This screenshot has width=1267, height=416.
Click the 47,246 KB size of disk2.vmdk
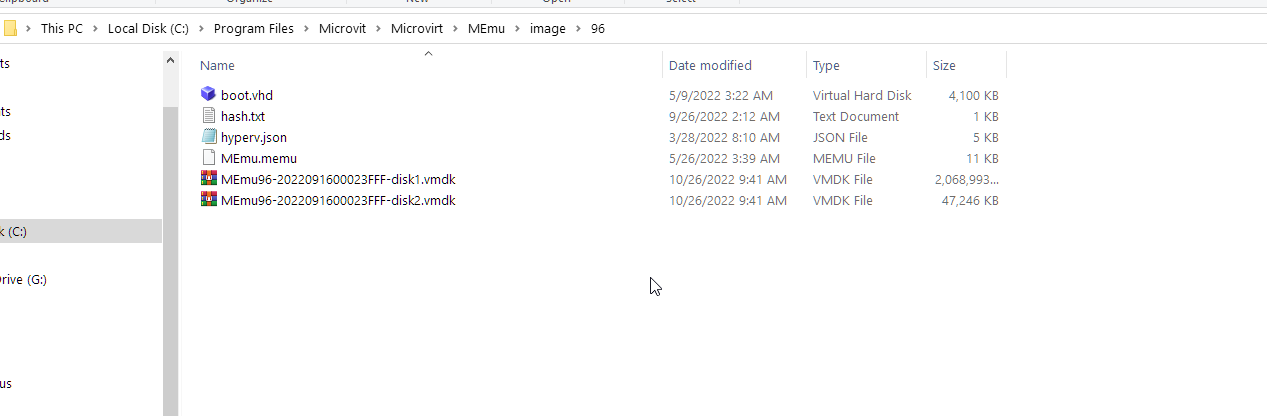970,200
